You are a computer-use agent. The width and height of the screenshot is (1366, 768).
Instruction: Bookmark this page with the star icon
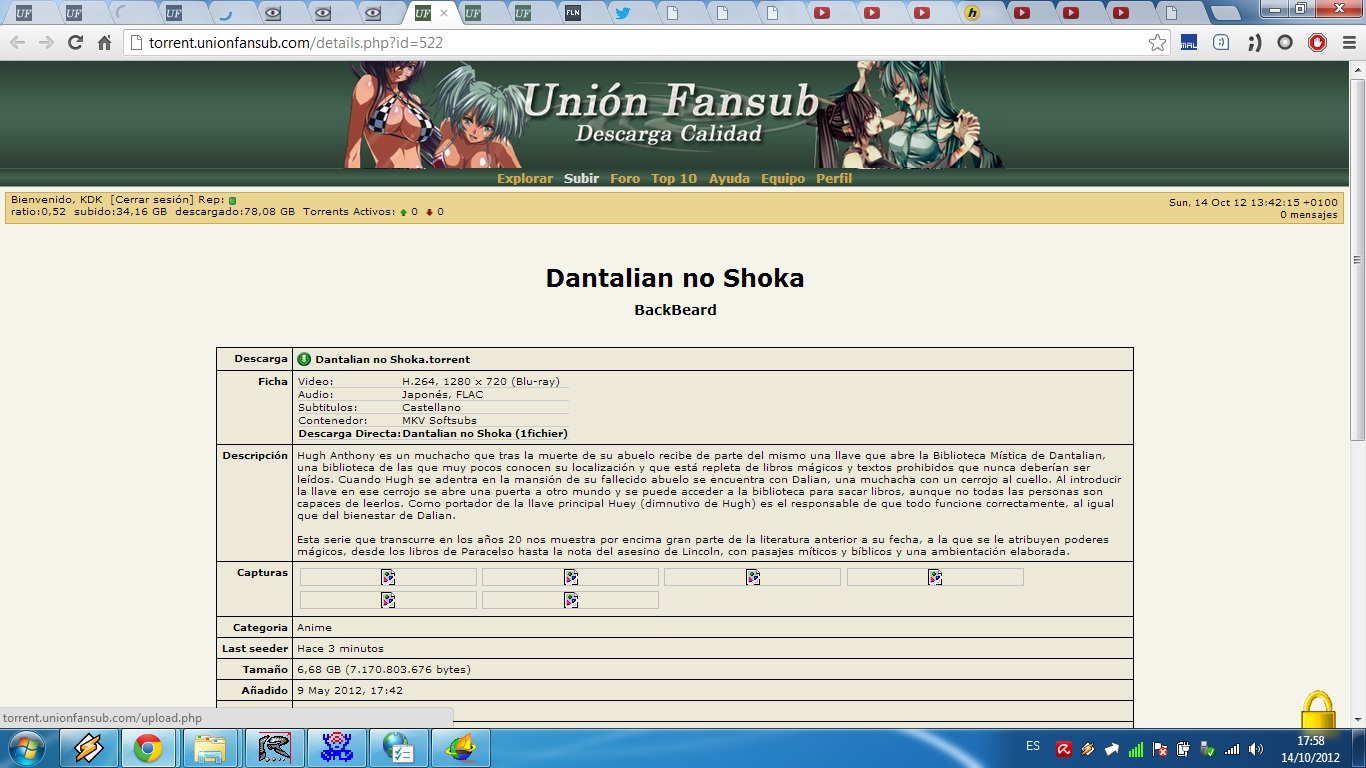click(x=1157, y=43)
